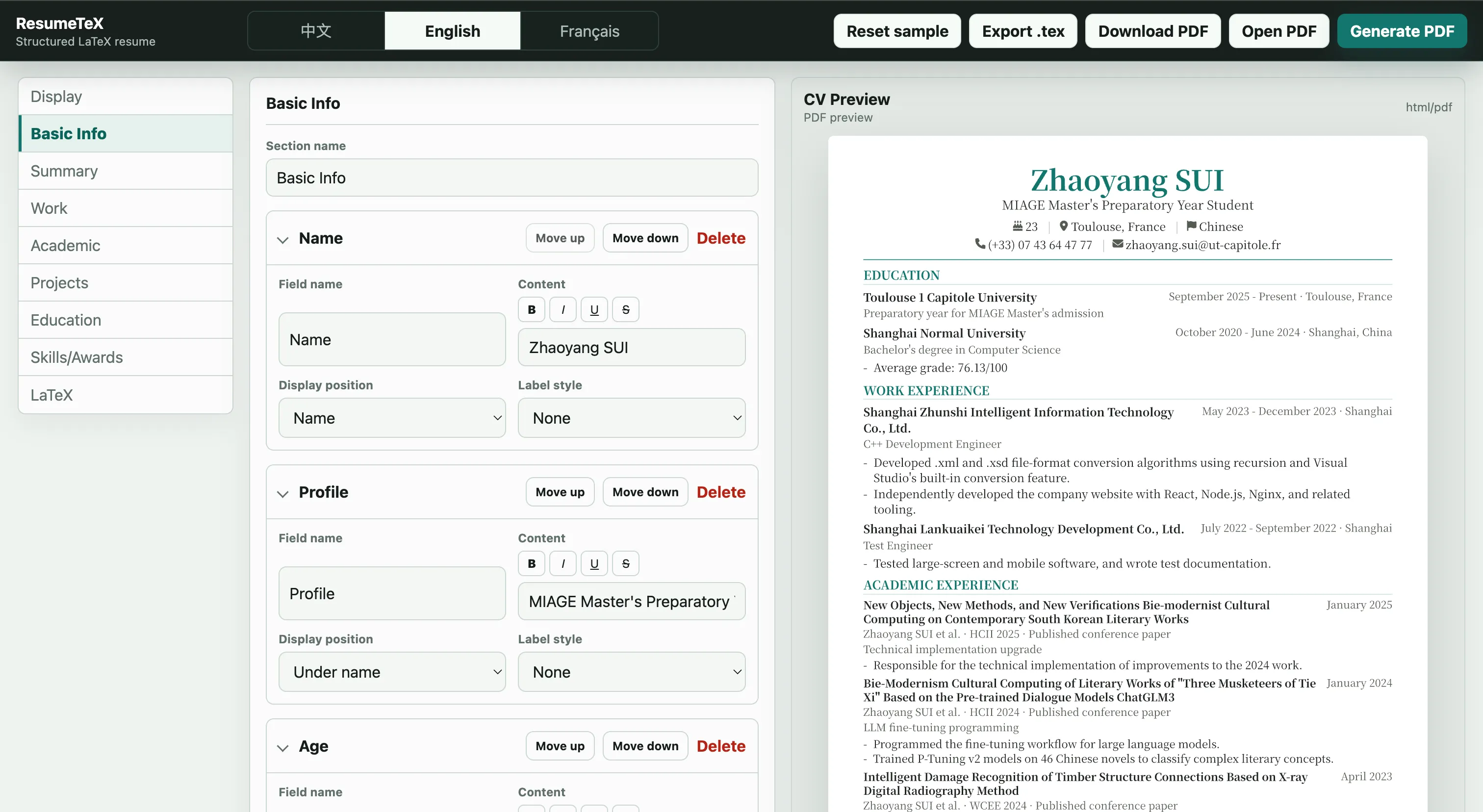Toggle bold in Profile content toolbar
This screenshot has width=1483, height=812.
coord(532,563)
